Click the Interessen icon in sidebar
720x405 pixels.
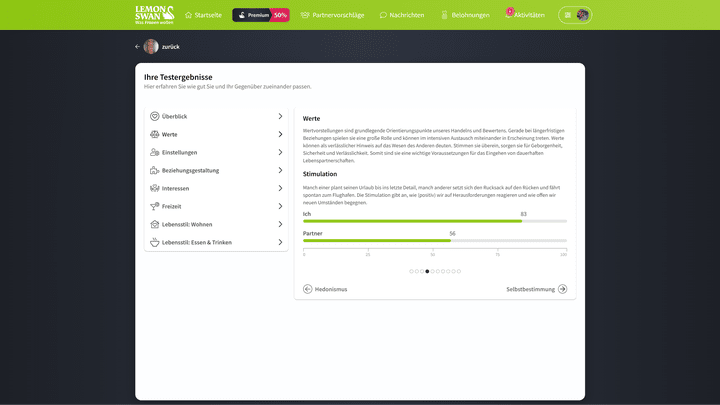154,189
